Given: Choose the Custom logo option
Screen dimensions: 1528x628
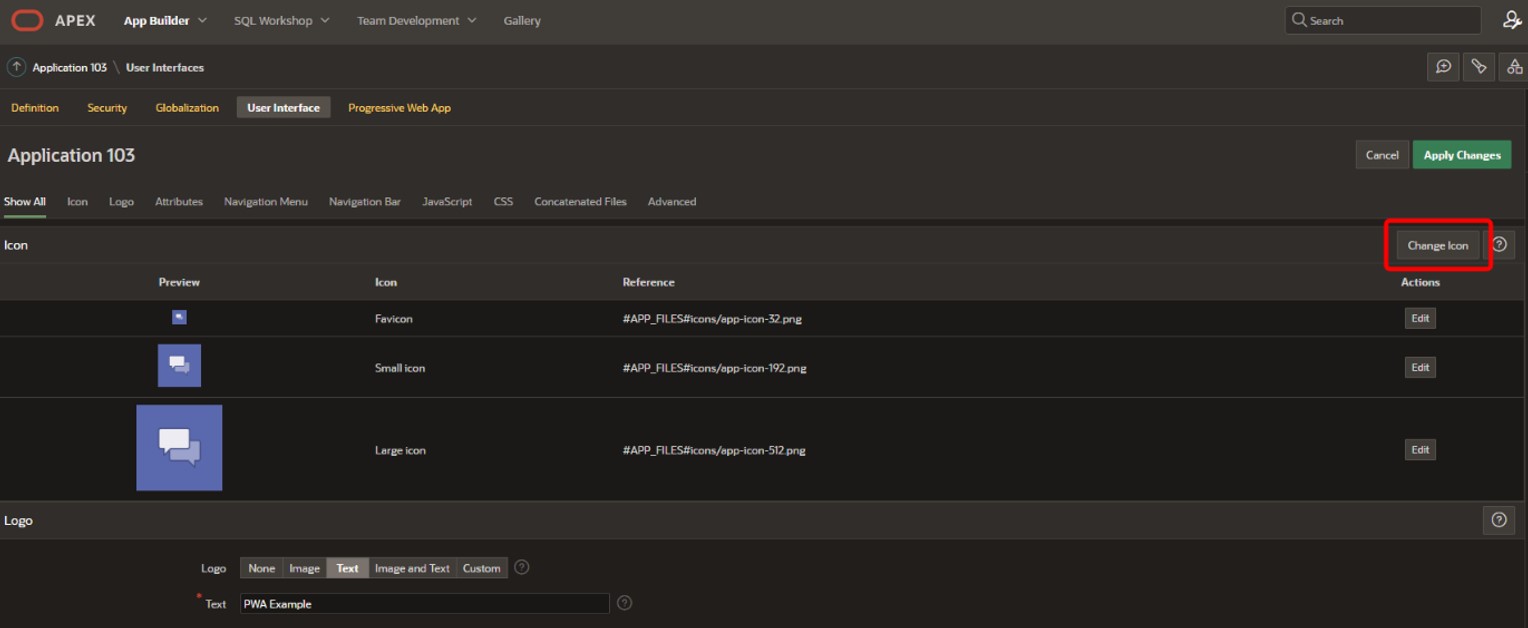Looking at the screenshot, I should point(481,568).
